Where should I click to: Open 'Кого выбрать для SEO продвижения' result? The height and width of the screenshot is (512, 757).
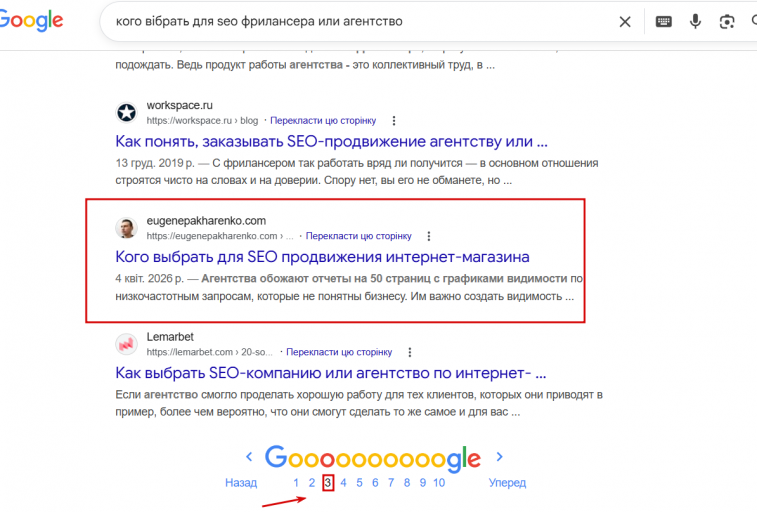(x=322, y=257)
